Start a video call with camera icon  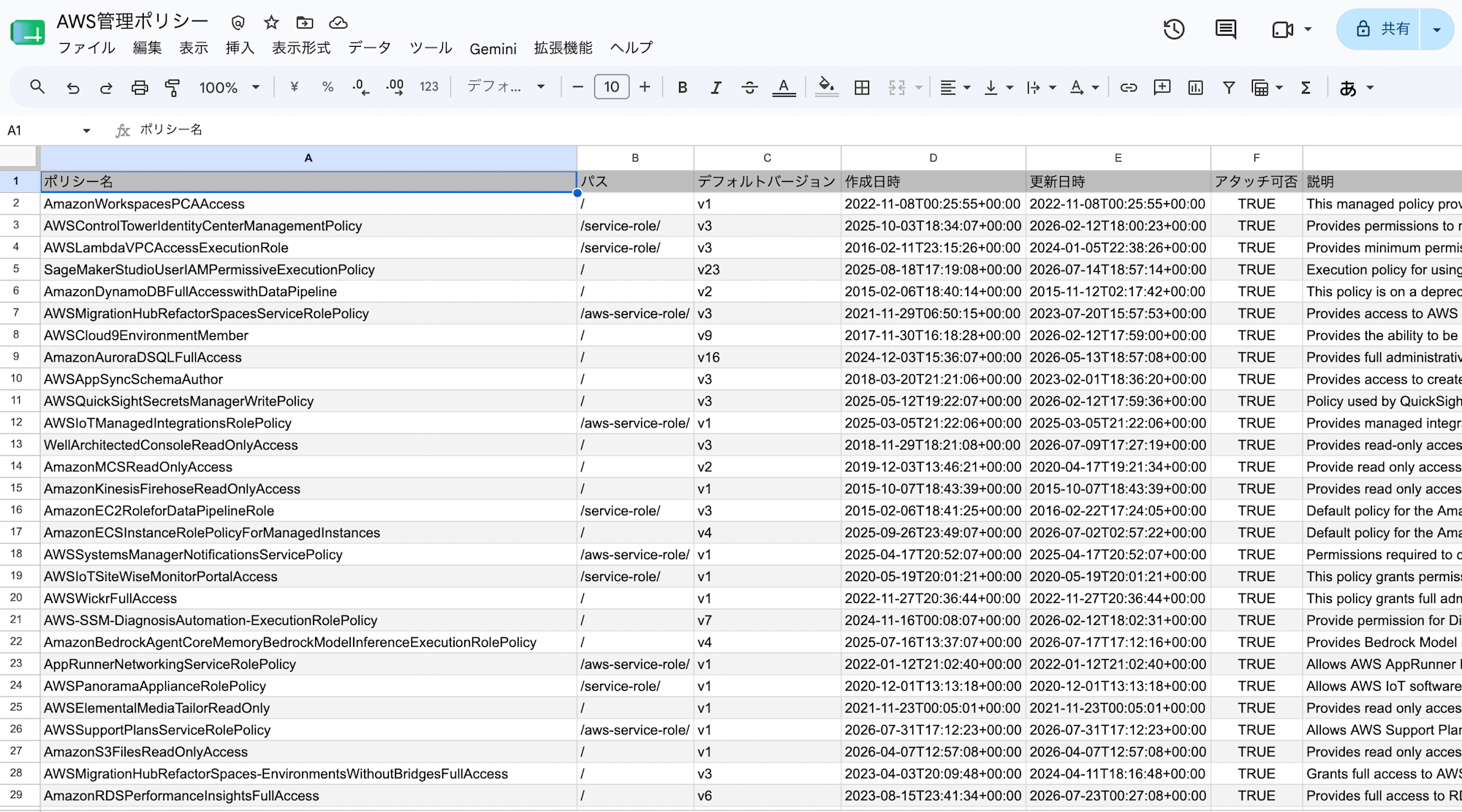[x=1283, y=29]
